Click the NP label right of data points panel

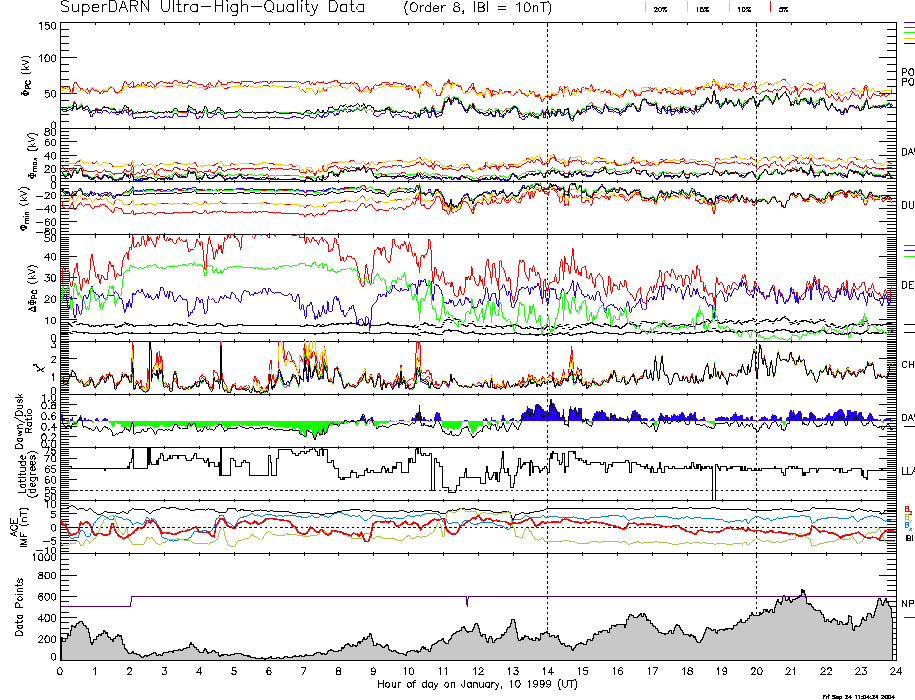[x=907, y=603]
